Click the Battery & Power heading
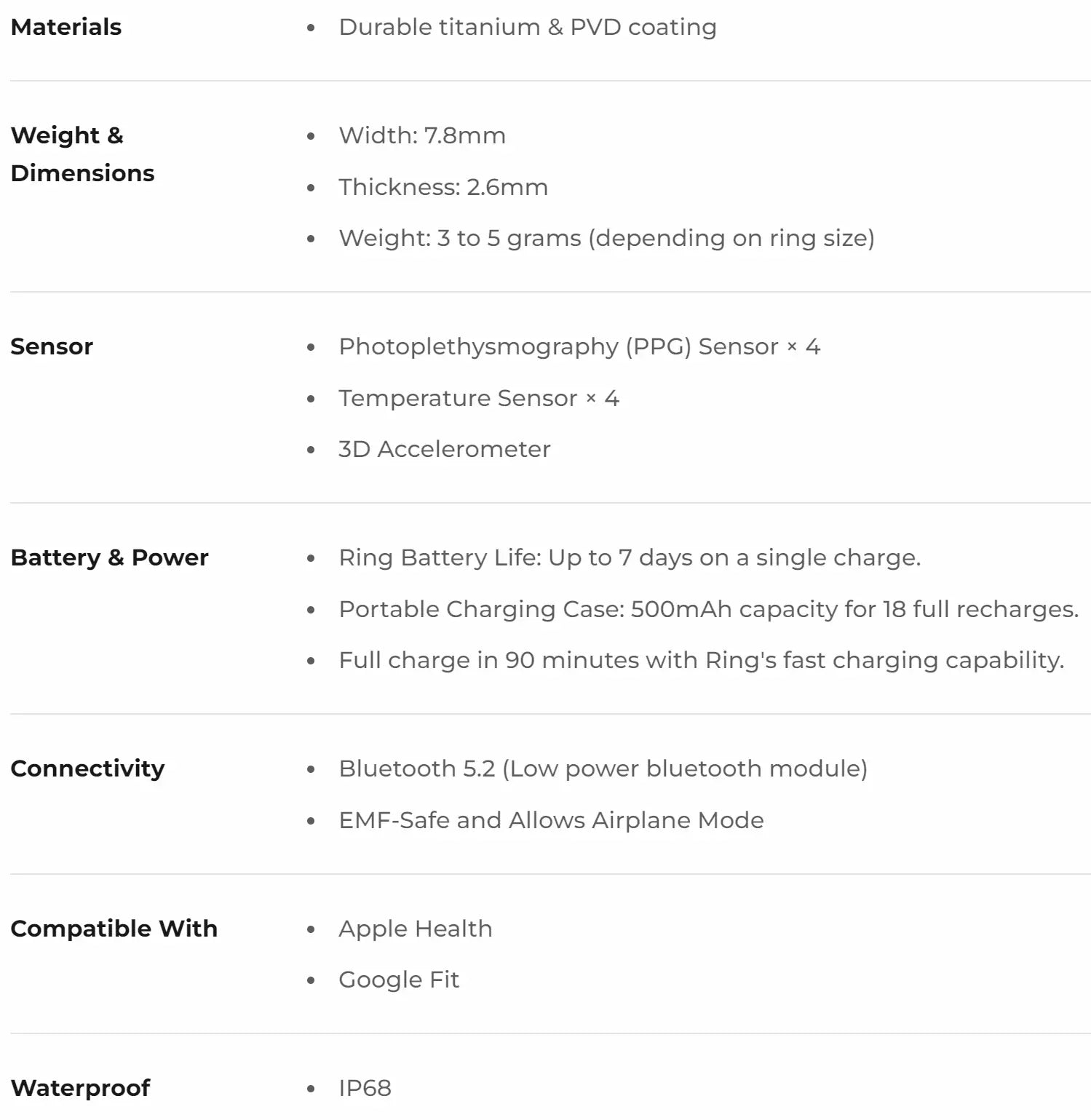 (109, 557)
